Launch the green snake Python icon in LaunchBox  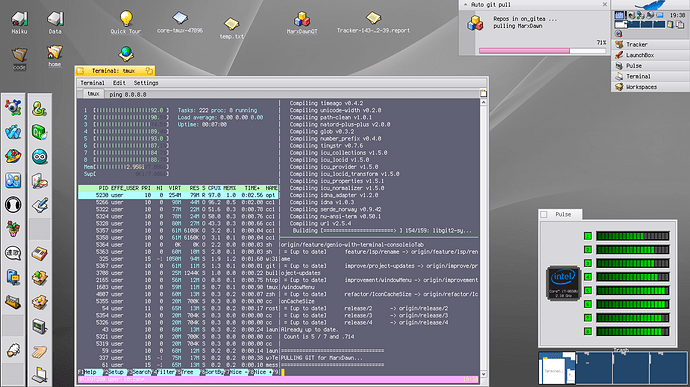(x=39, y=109)
